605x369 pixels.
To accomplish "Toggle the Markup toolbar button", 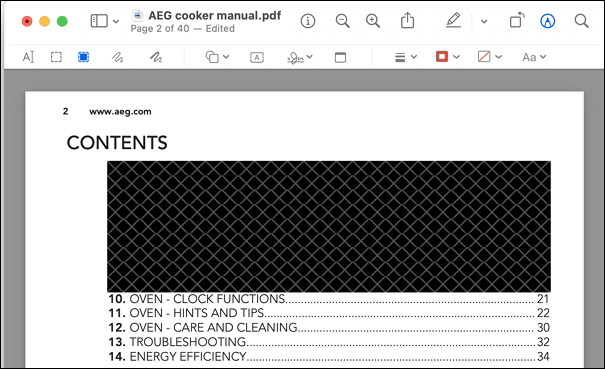I will click(x=548, y=21).
